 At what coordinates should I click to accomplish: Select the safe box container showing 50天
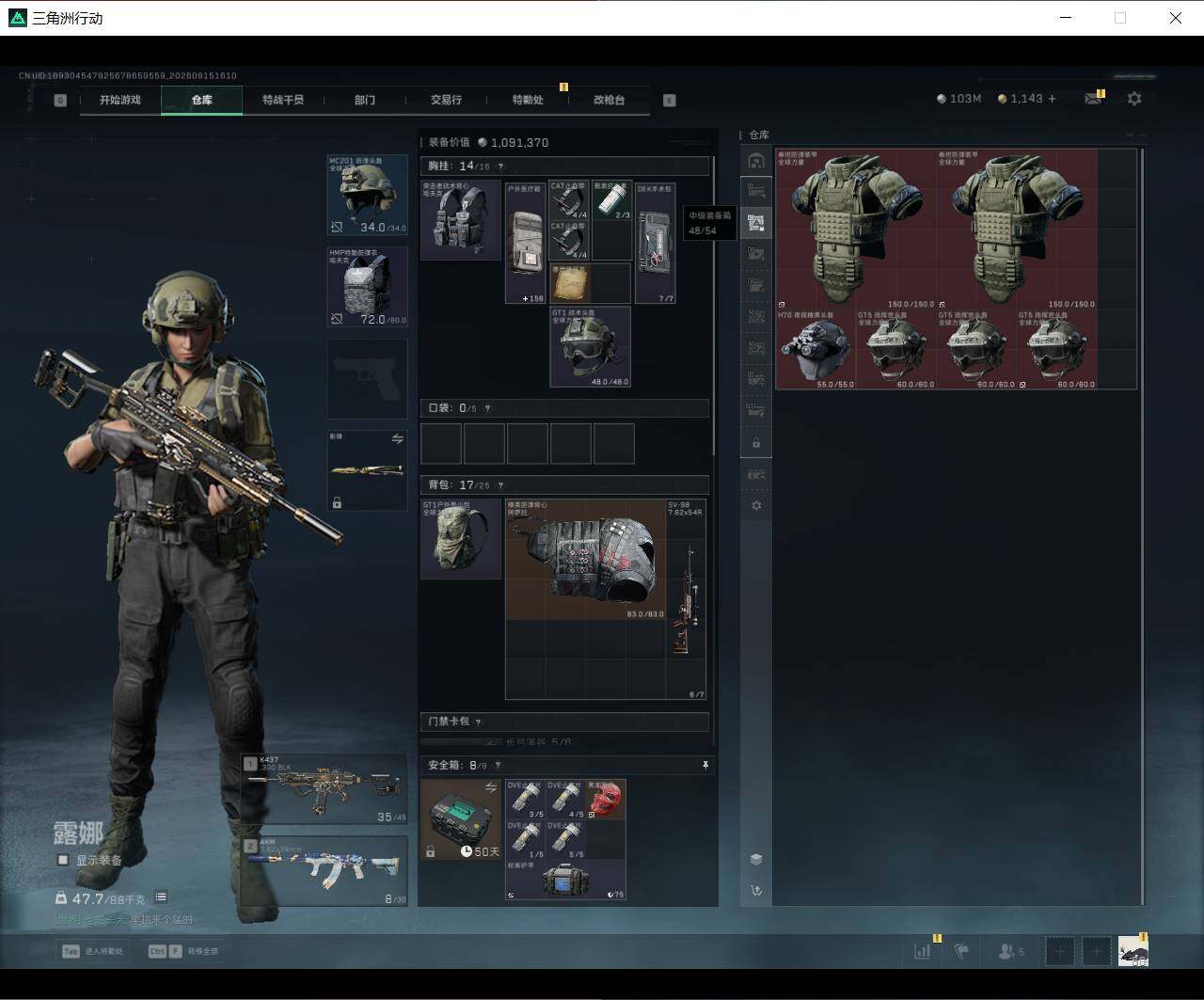click(x=461, y=819)
